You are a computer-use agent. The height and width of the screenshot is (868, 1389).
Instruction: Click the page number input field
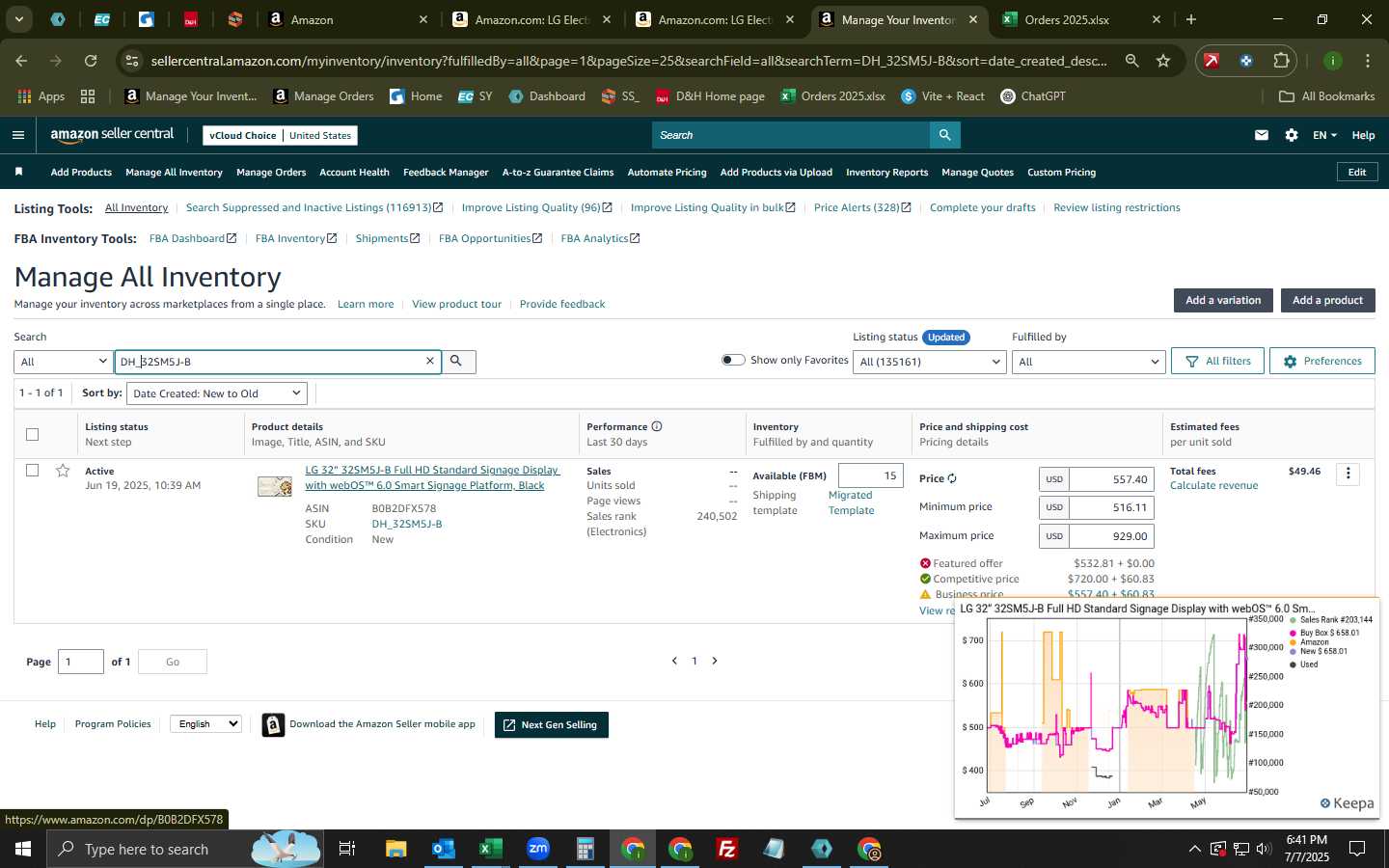81,662
